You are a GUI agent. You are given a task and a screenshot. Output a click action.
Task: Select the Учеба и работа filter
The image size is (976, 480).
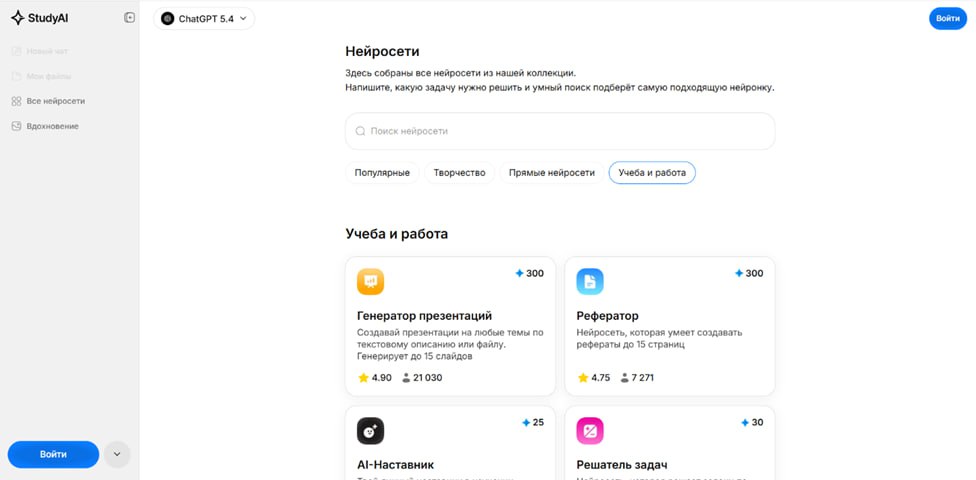tap(652, 173)
